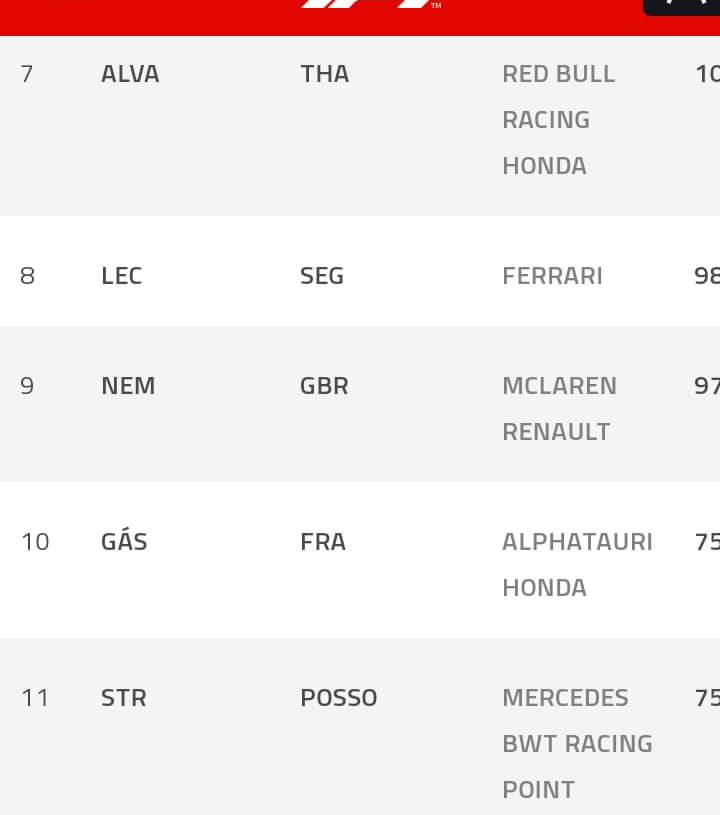Click position number 8 in standings
Screen dimensions: 720x815
pyautogui.click(x=27, y=276)
